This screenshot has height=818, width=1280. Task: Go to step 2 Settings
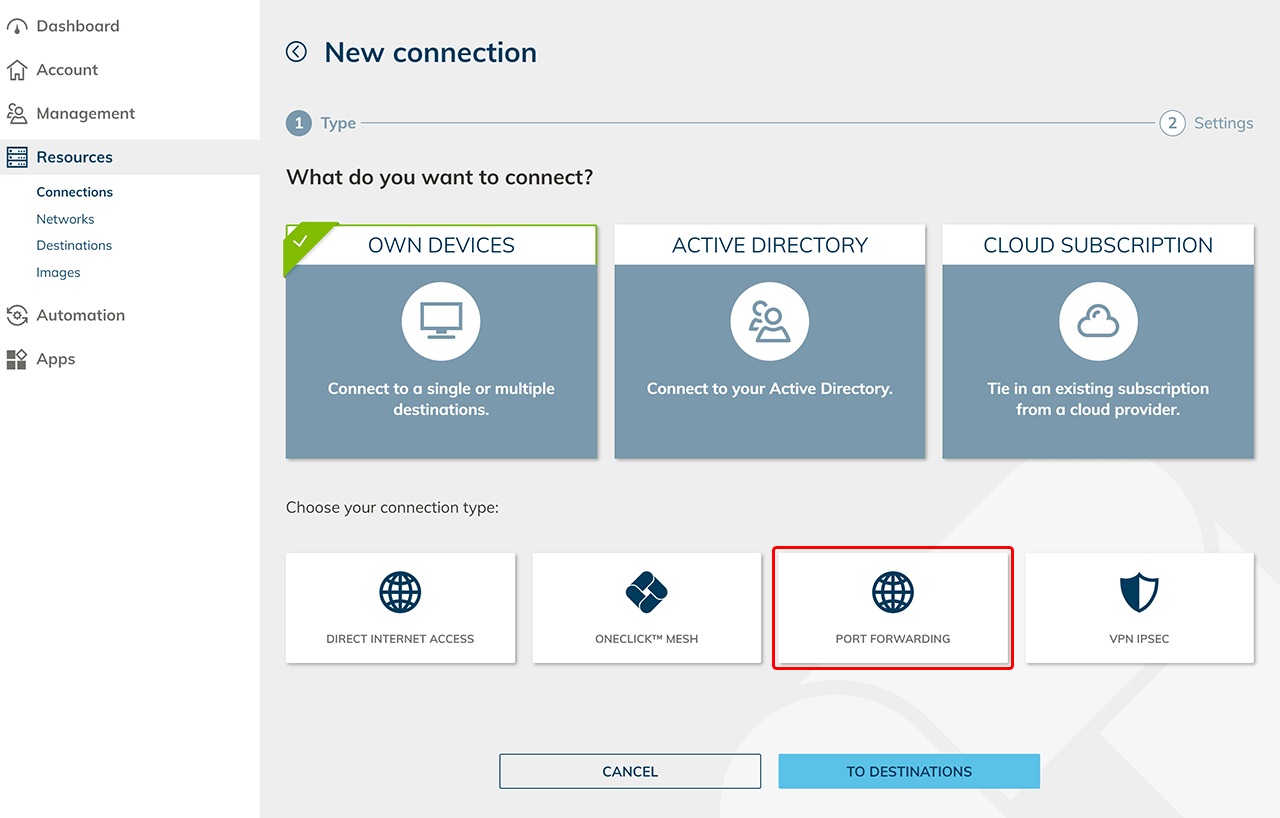click(x=1172, y=123)
